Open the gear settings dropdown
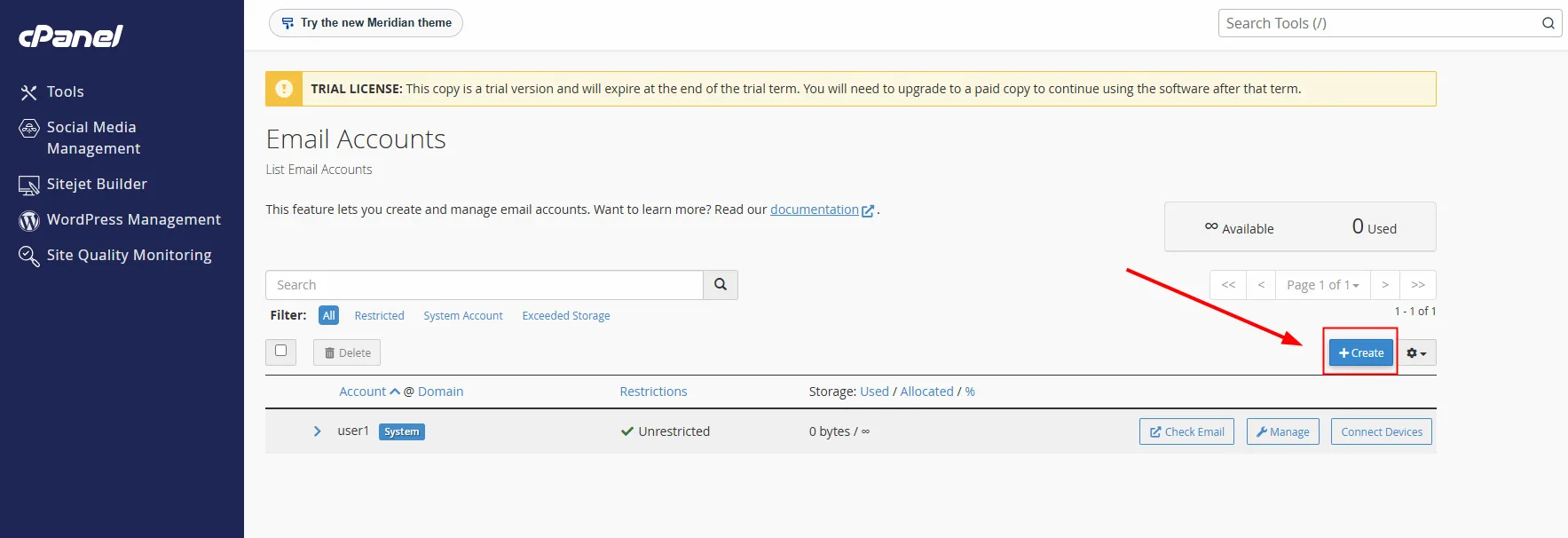1568x538 pixels. point(1416,352)
